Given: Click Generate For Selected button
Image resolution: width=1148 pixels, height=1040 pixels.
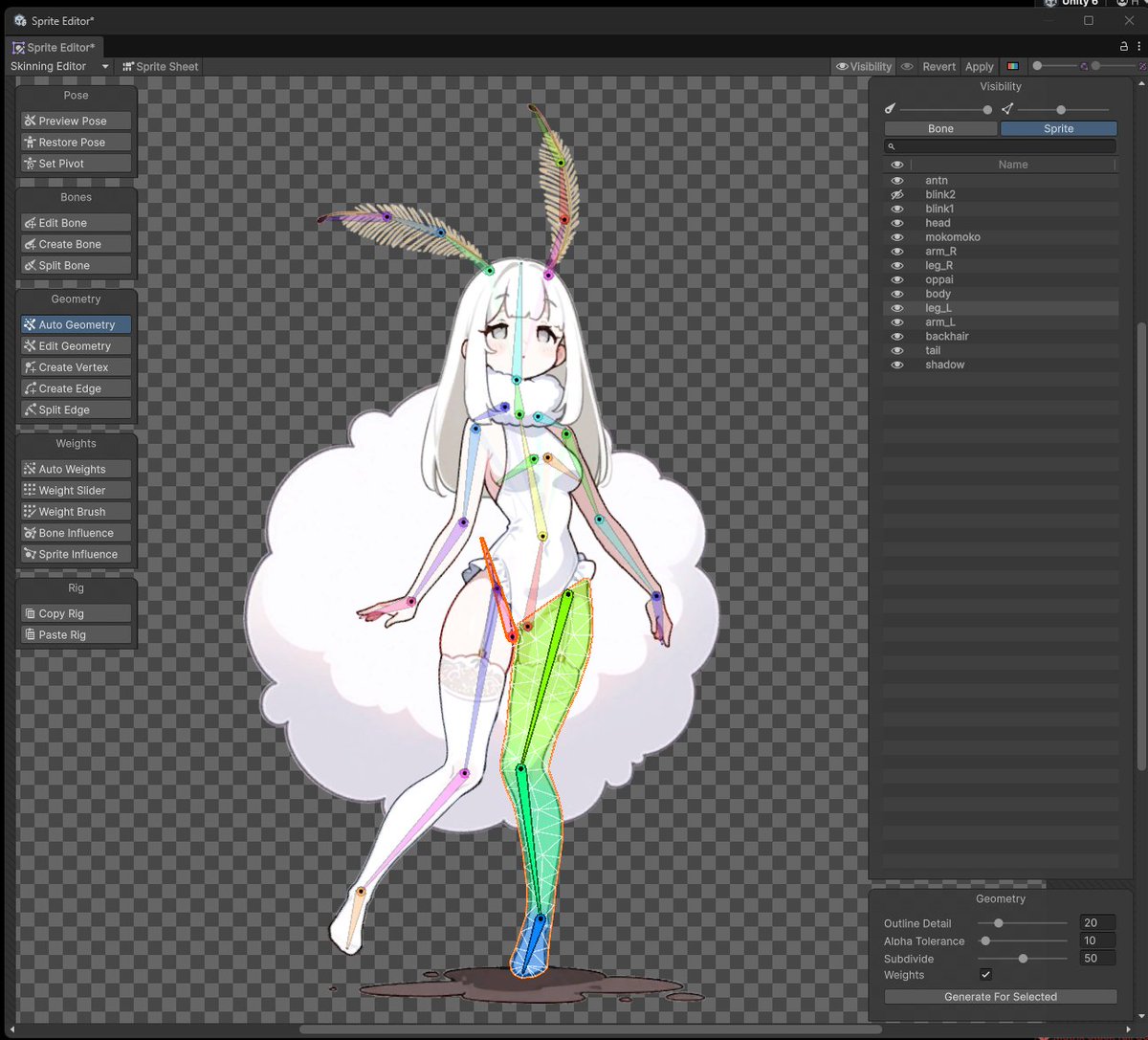Looking at the screenshot, I should 1001,997.
